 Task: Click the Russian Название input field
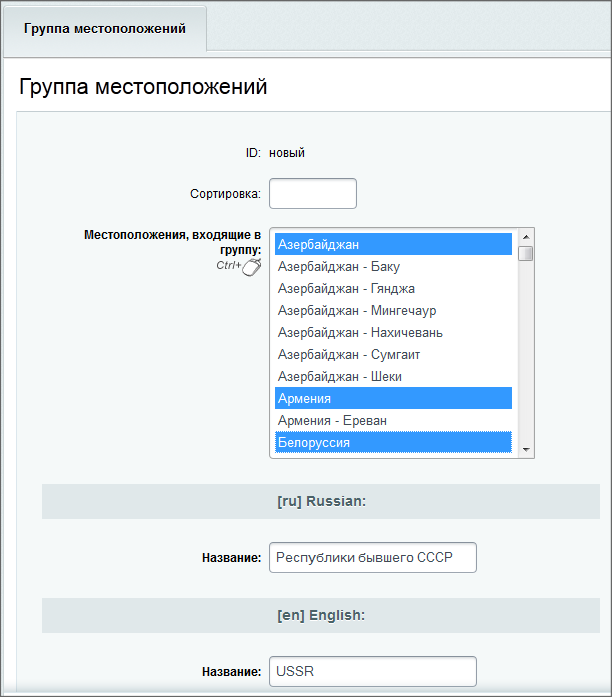[373, 557]
